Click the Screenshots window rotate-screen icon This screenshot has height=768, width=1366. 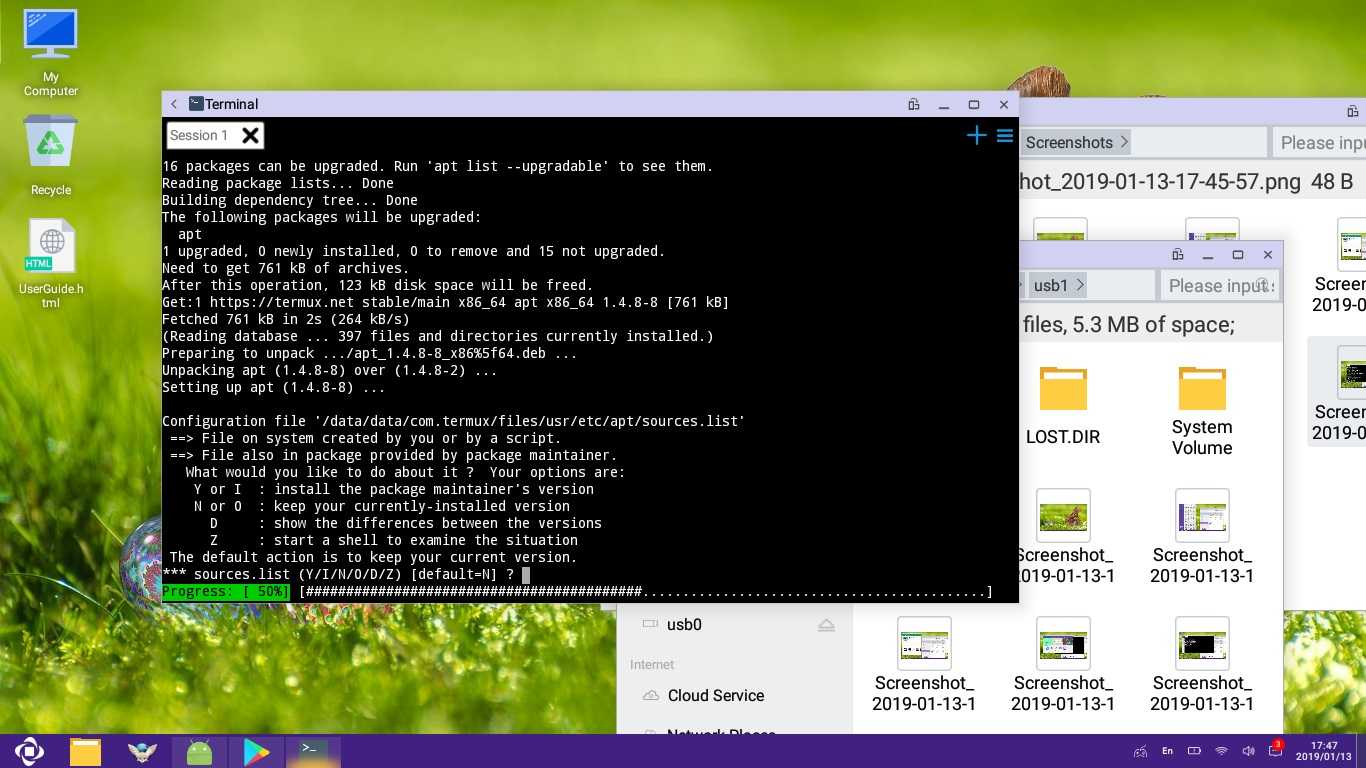coord(1352,111)
